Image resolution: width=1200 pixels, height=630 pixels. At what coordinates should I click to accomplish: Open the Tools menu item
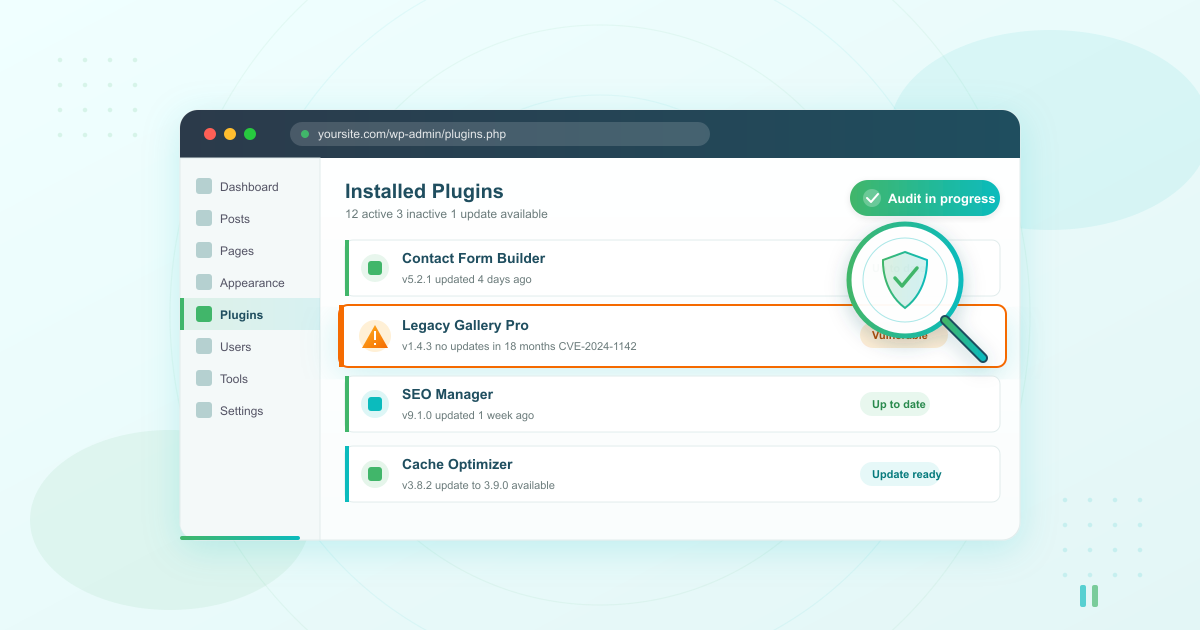(x=205, y=378)
